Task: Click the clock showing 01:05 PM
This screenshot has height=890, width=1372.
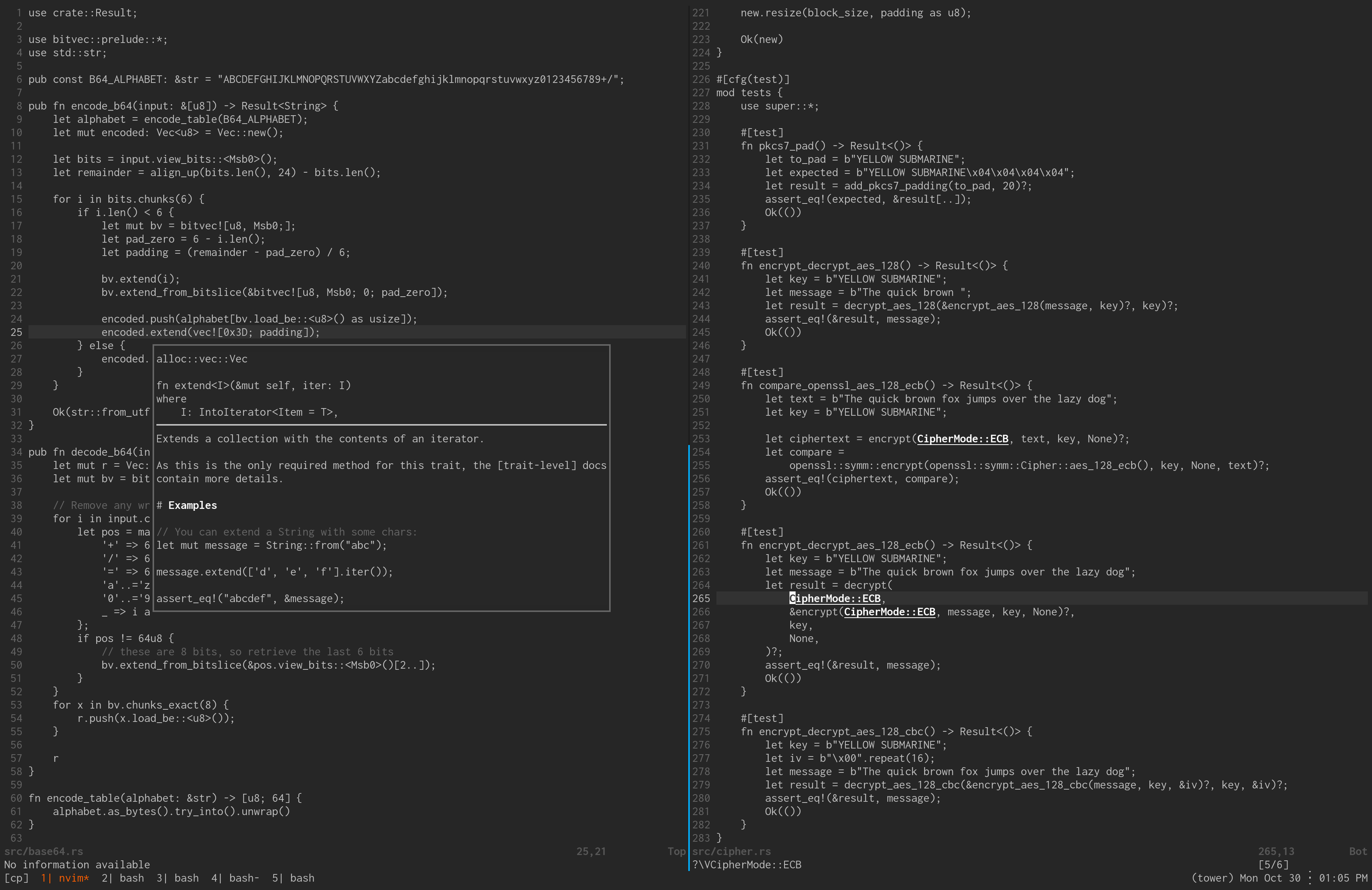Action: point(1343,878)
